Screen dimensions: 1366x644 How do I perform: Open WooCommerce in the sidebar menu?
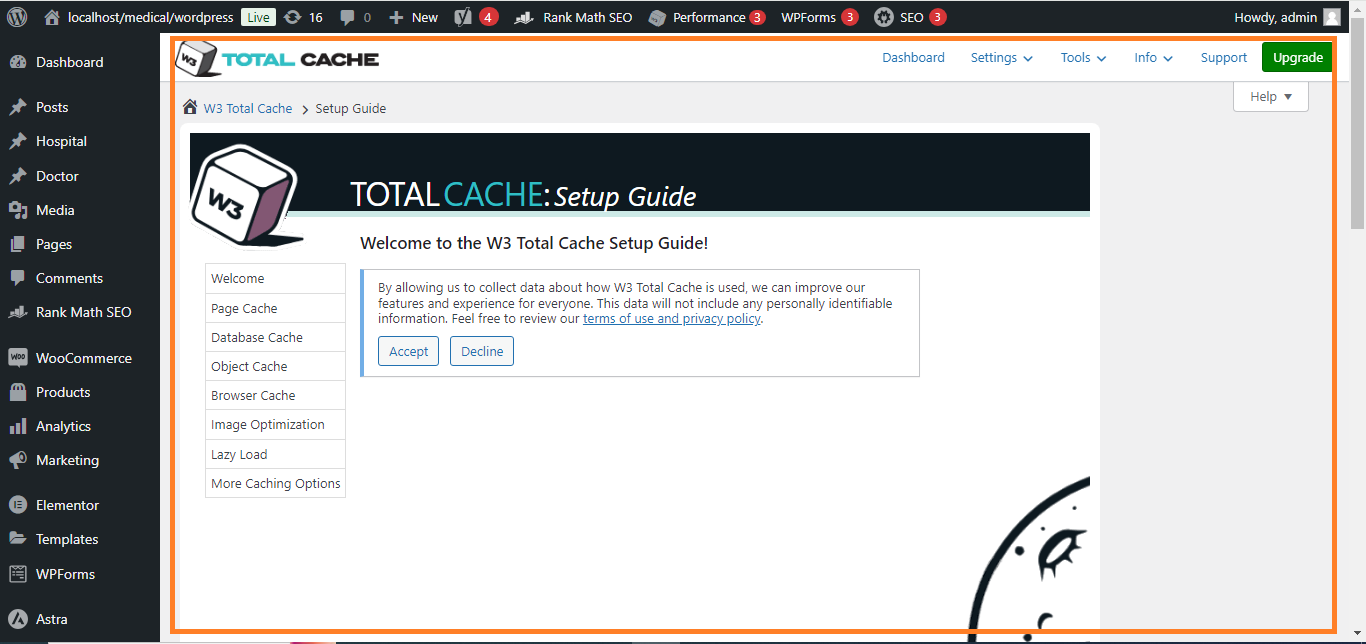point(83,358)
